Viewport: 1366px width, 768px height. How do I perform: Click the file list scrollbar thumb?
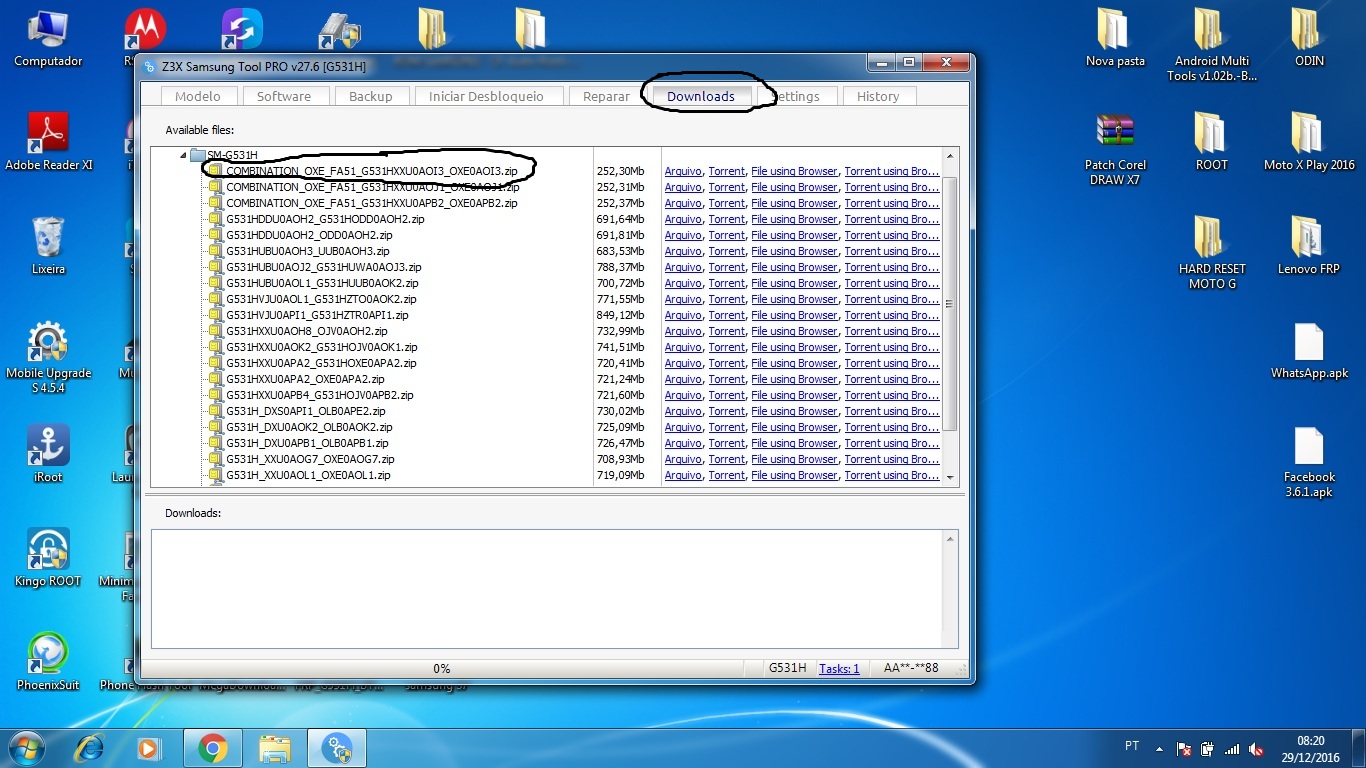tap(950, 305)
